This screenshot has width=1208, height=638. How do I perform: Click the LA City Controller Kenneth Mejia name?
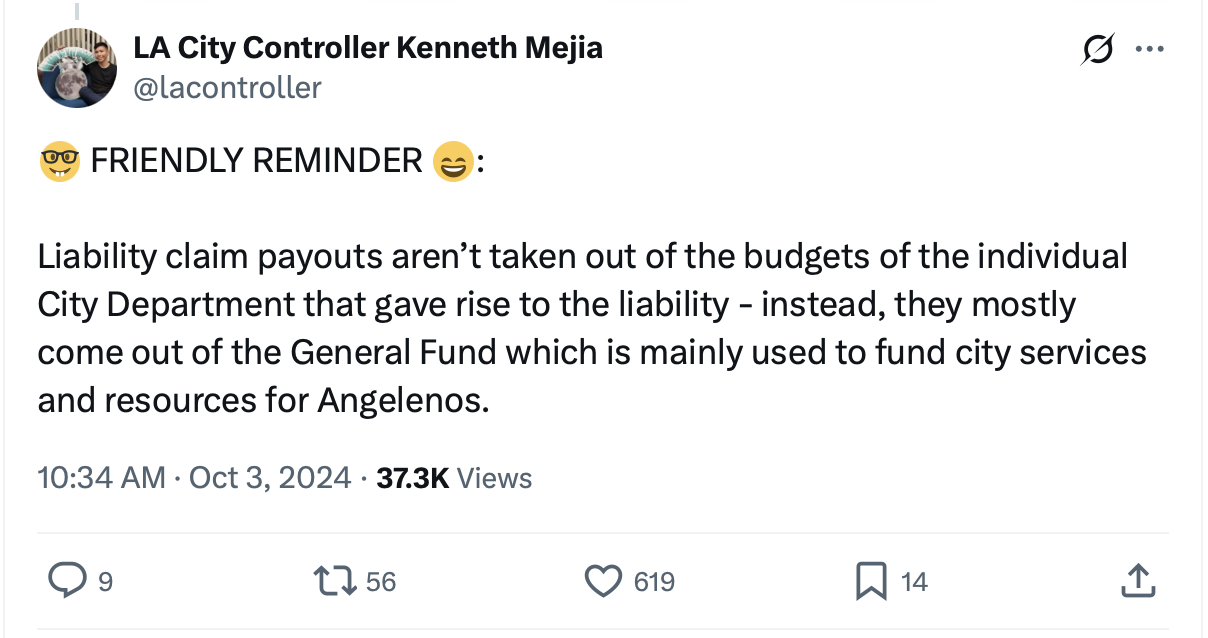[x=368, y=47]
